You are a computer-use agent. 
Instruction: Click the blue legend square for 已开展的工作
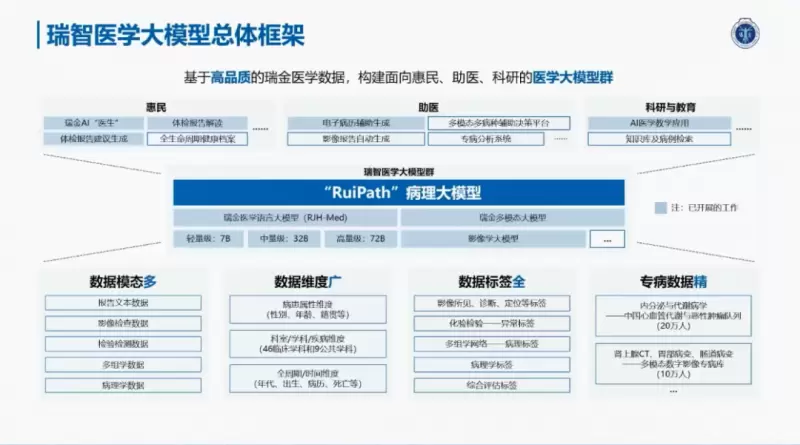(660, 208)
